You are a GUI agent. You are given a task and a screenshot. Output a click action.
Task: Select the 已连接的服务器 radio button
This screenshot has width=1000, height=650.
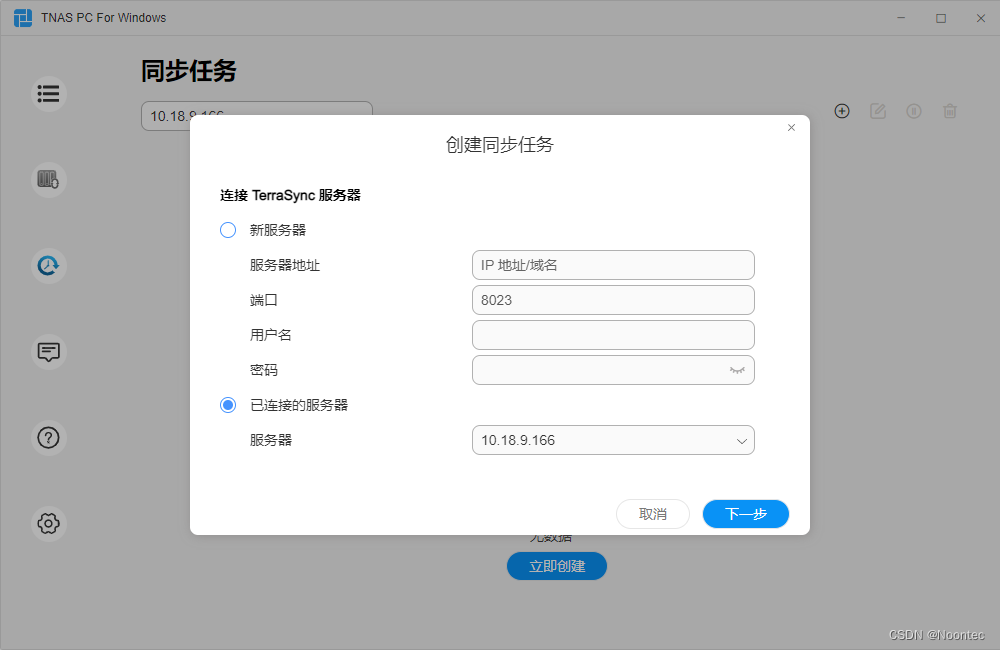pos(228,405)
